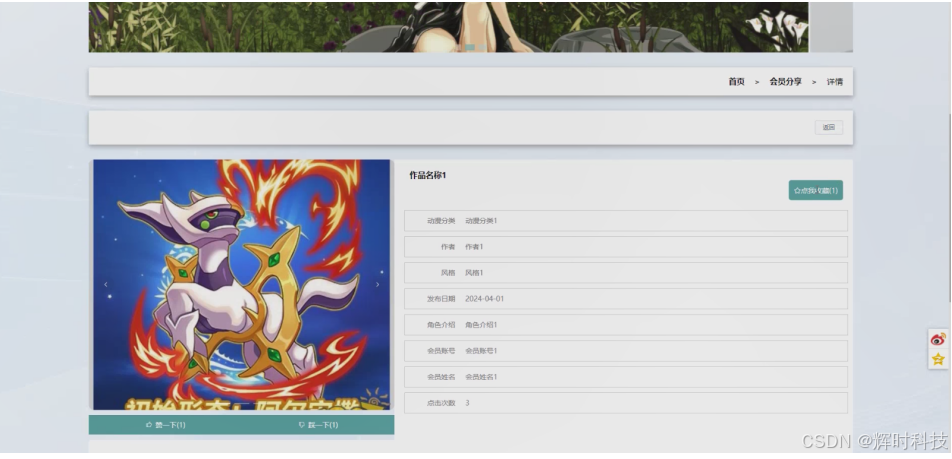Click the top banner image
Screen dimensions: 952x459
tap(448, 26)
